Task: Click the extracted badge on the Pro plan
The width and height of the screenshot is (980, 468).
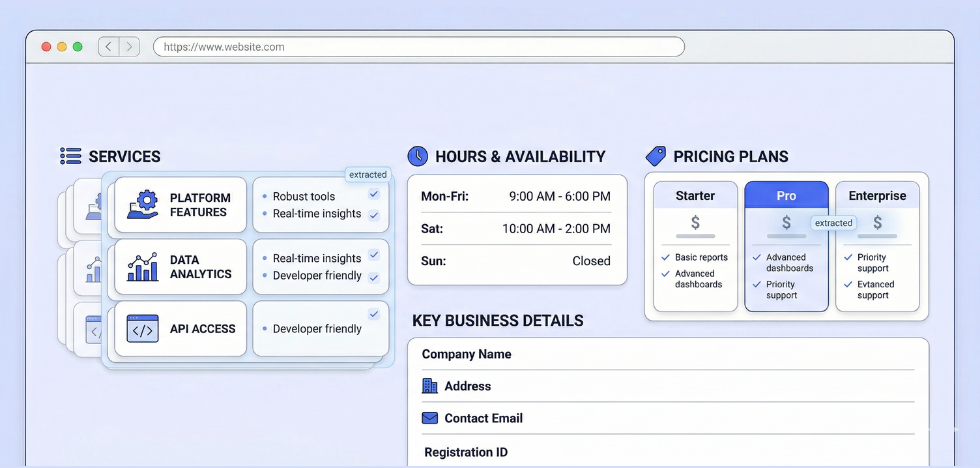Action: [833, 223]
